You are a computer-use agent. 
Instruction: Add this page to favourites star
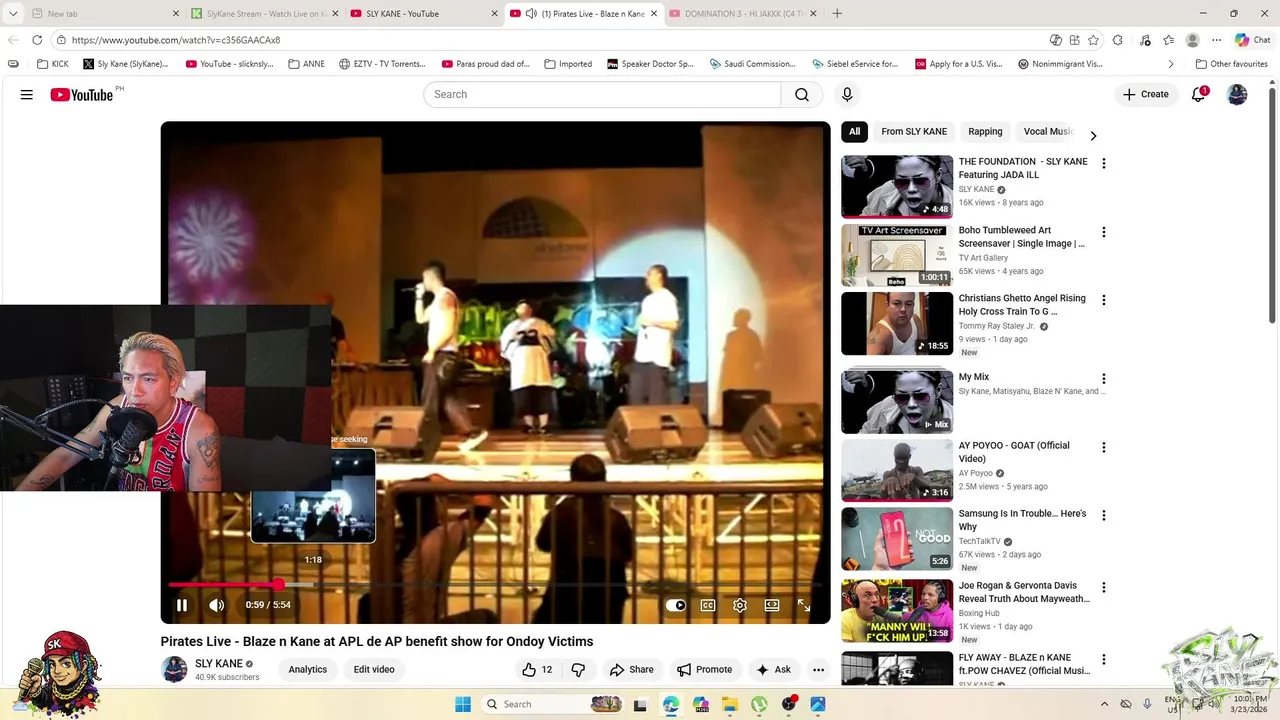click(x=1093, y=40)
